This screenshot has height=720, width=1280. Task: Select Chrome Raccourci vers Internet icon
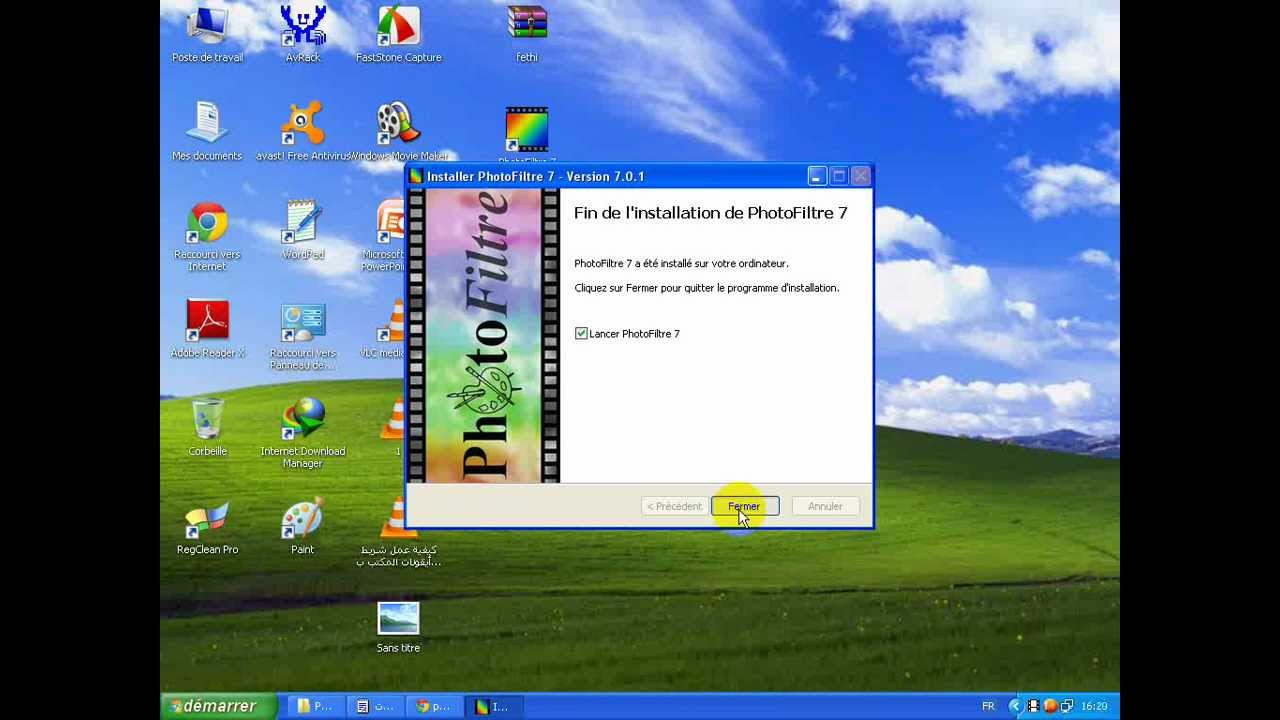(x=208, y=236)
